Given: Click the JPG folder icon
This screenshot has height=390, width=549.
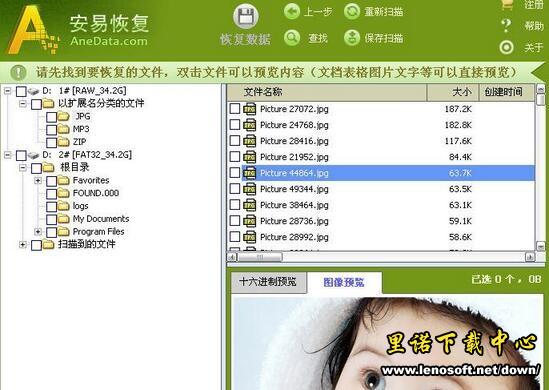Looking at the screenshot, I should coord(63,116).
